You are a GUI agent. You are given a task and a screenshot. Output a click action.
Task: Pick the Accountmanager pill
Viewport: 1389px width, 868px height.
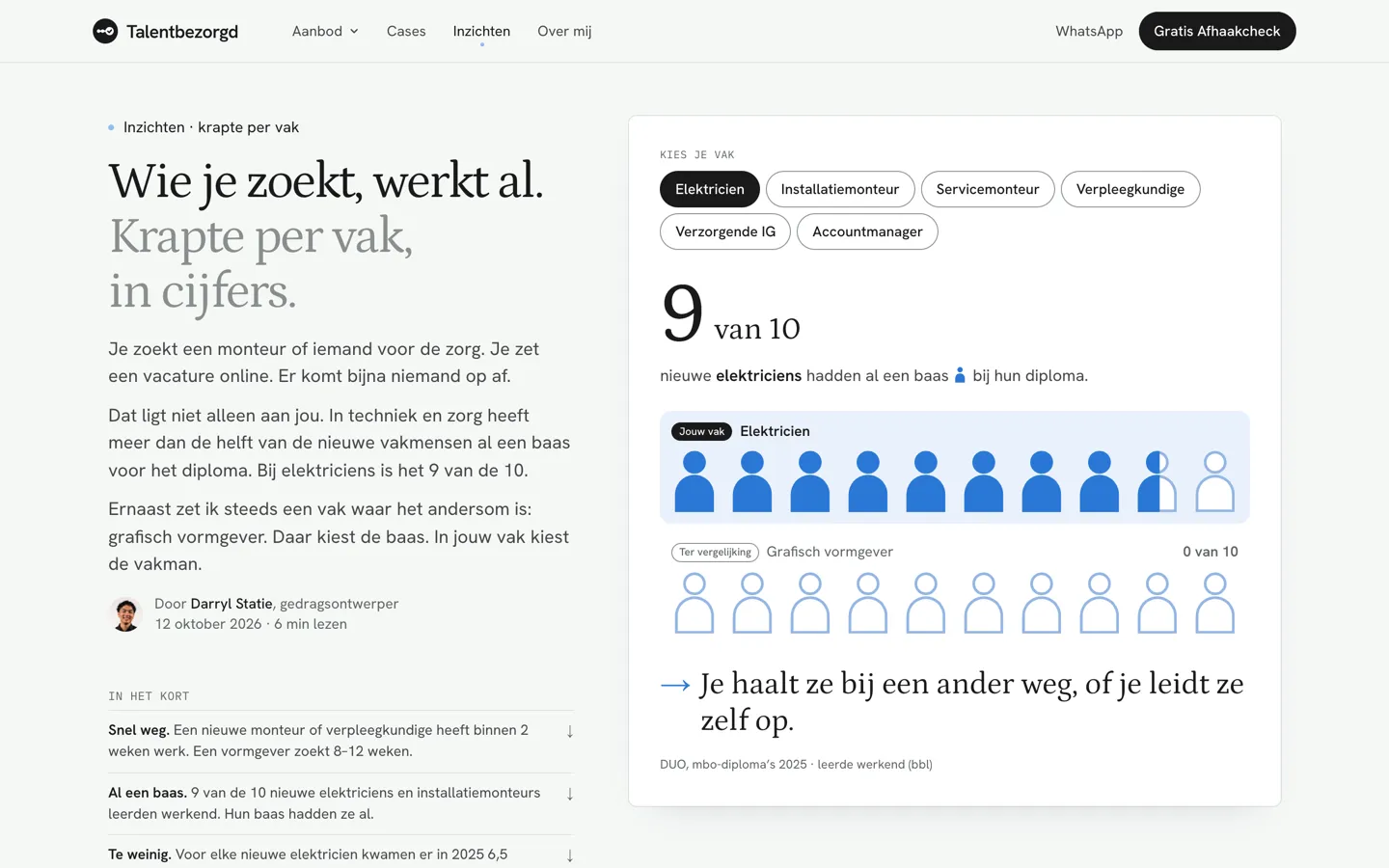(867, 231)
